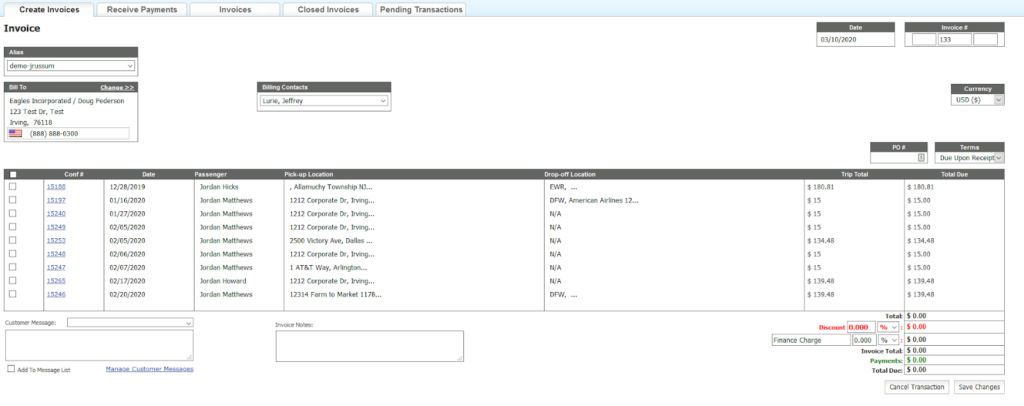This screenshot has height=406, width=1024.
Task: Select the checkbox for trip 15253
Action: point(12,240)
